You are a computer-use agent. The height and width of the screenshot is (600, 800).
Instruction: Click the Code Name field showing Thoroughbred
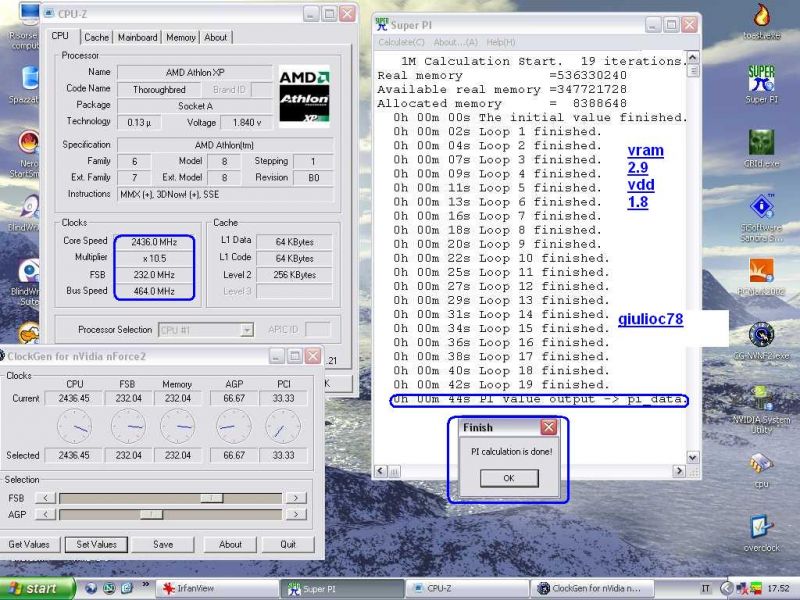click(159, 90)
